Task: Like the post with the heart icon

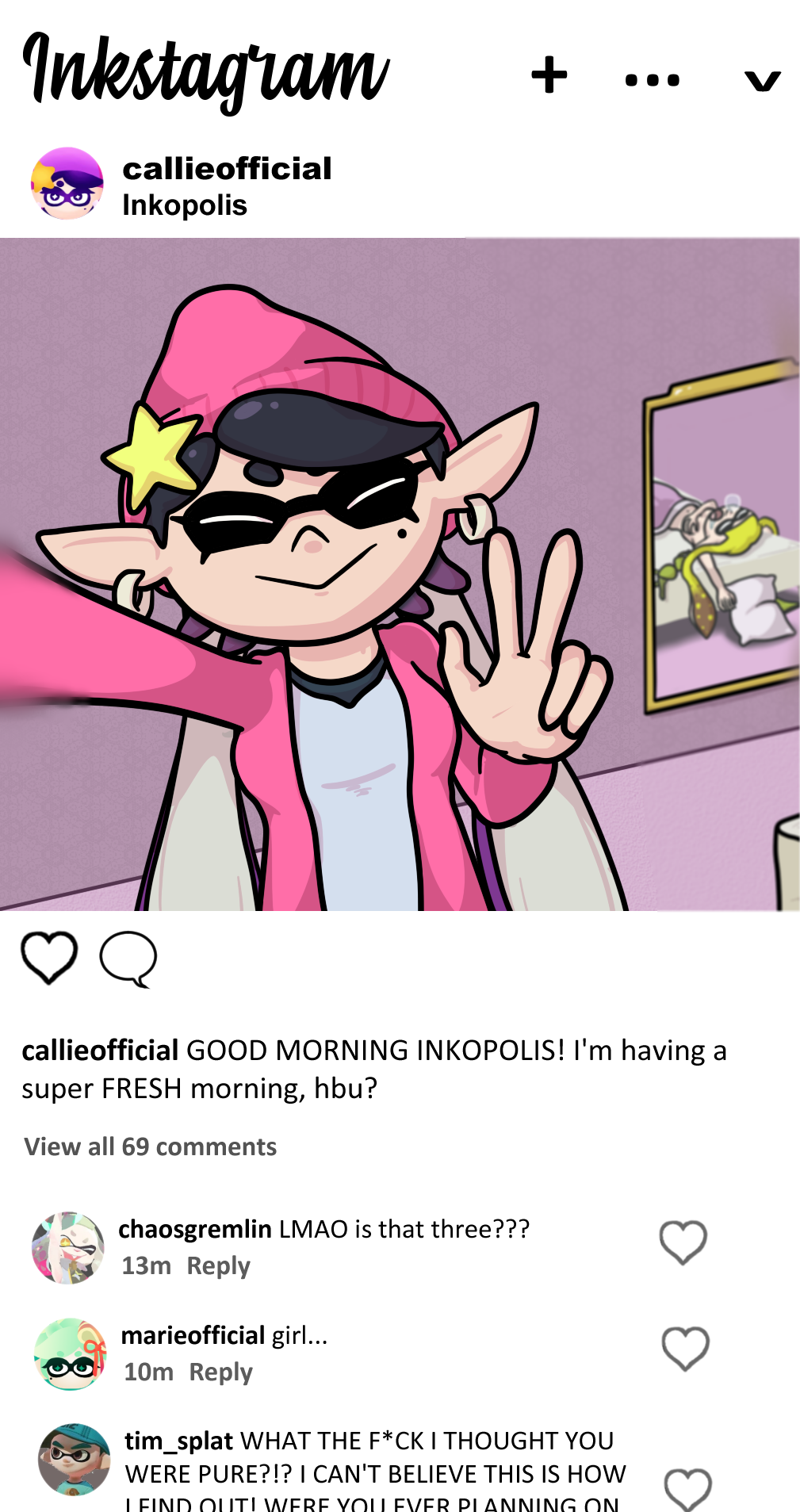Action: 49,958
